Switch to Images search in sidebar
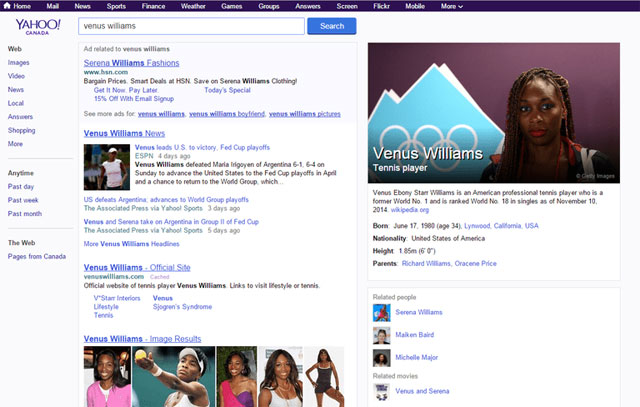 pyautogui.click(x=18, y=62)
